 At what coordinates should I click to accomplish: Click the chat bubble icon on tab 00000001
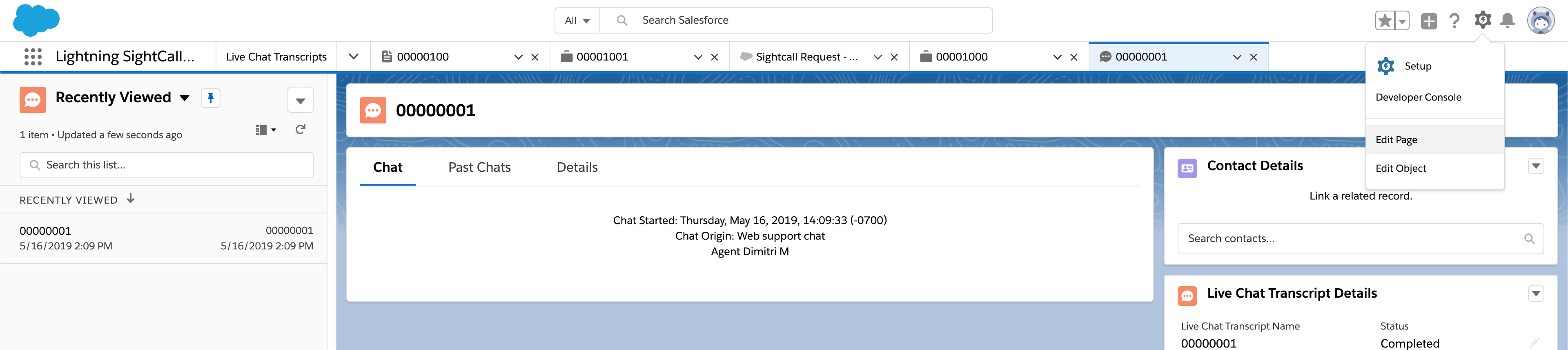pyautogui.click(x=1105, y=57)
